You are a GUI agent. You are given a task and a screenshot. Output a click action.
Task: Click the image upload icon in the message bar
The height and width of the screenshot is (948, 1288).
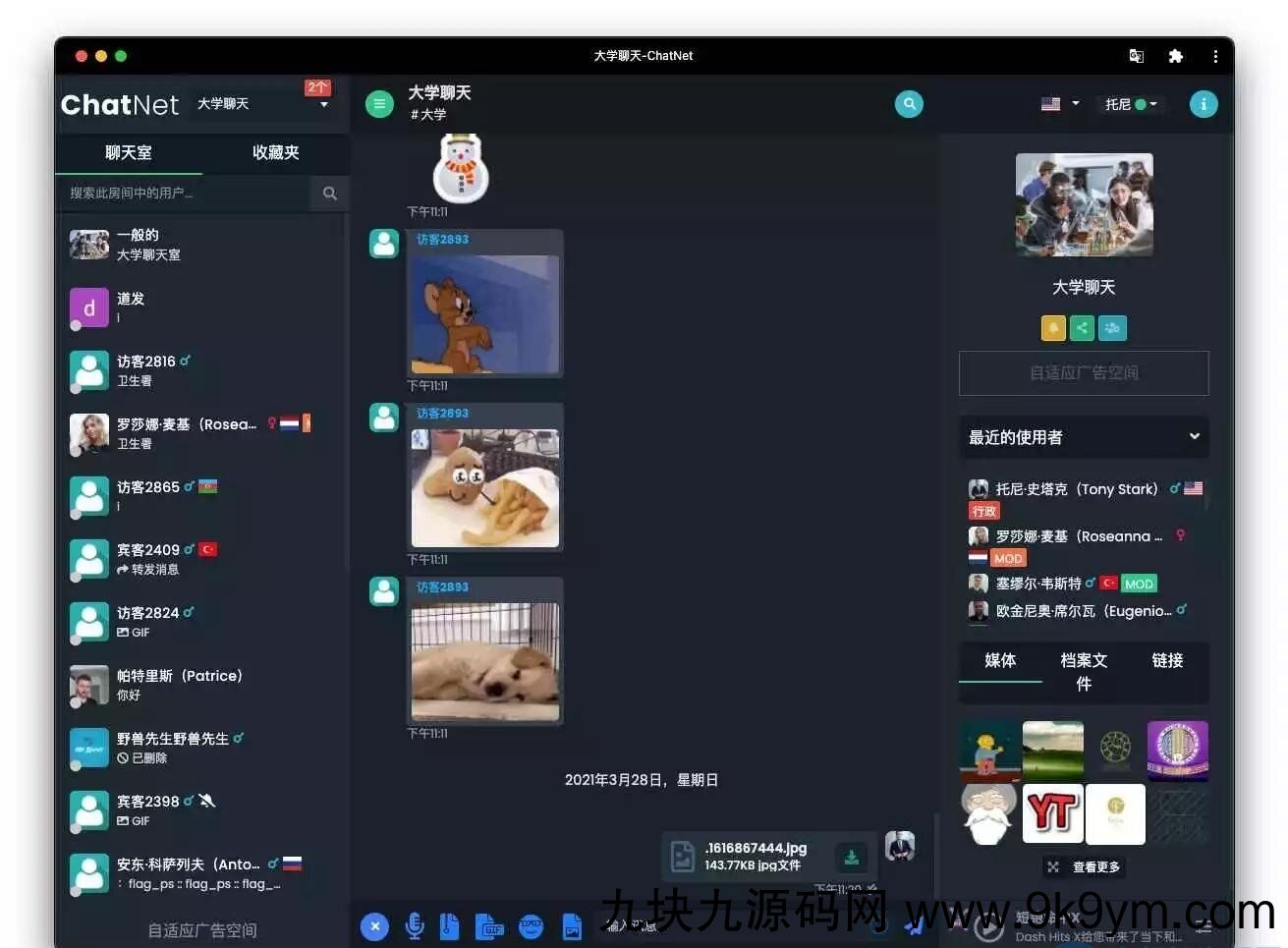pos(572,925)
